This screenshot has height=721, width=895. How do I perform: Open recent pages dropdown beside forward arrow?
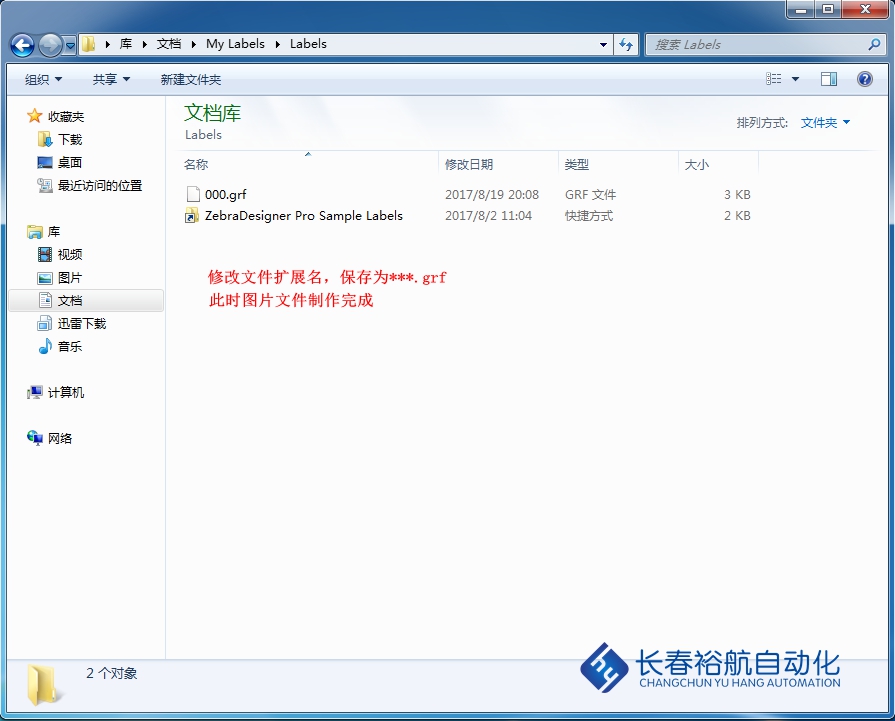point(70,45)
